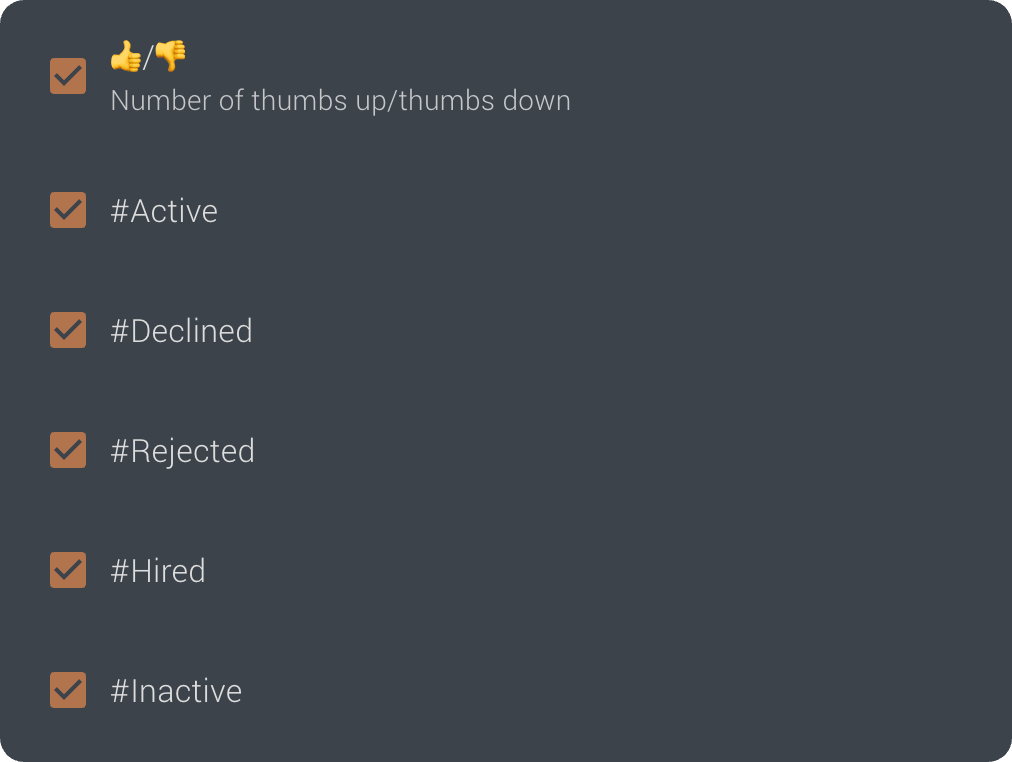
Task: Click the thumbs down emoji icon
Action: pyautogui.click(x=170, y=57)
